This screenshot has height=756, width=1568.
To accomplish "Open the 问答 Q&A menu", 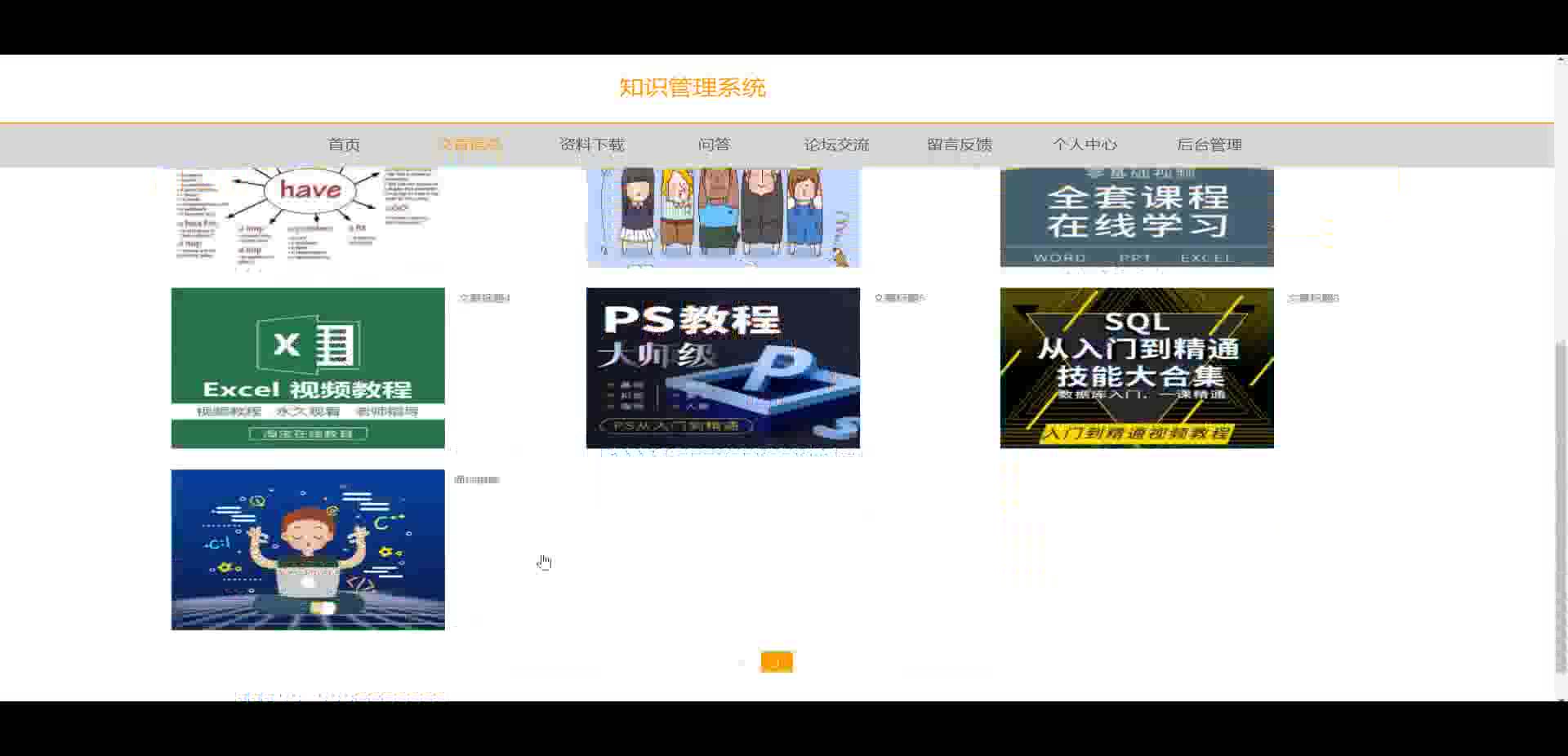I will [715, 145].
